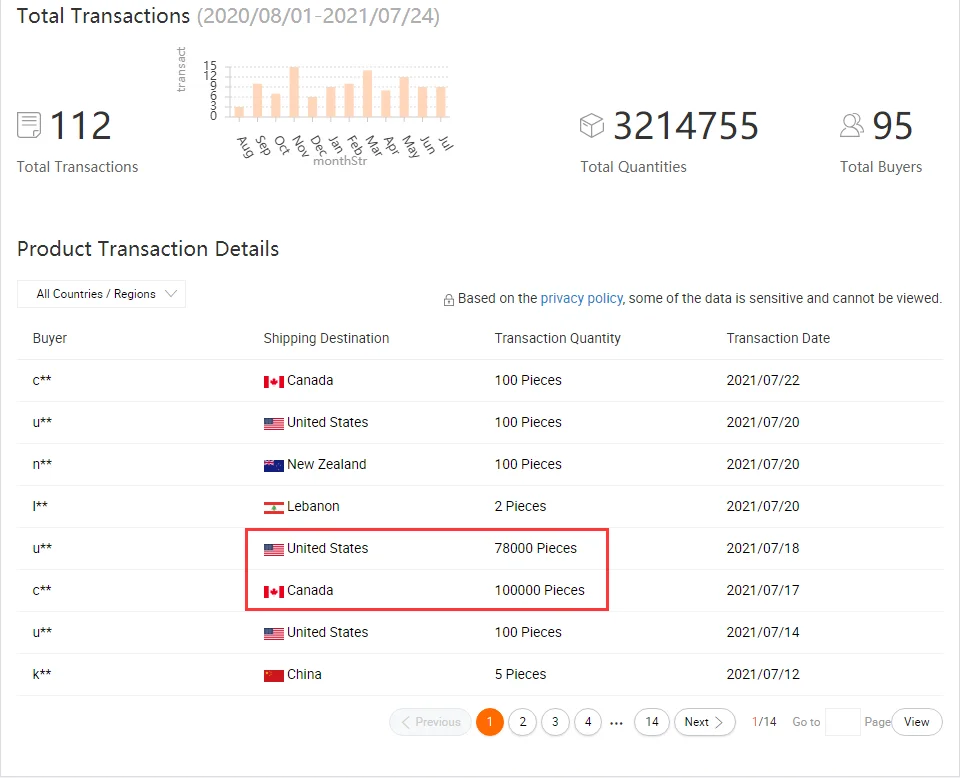
Task: Click the China flag icon
Action: (x=273, y=675)
